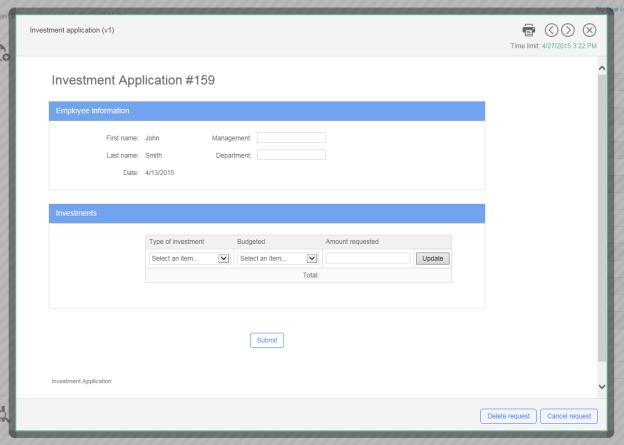Viewport: 624px width, 445px height.
Task: Click the Cancel request button
Action: click(x=569, y=416)
